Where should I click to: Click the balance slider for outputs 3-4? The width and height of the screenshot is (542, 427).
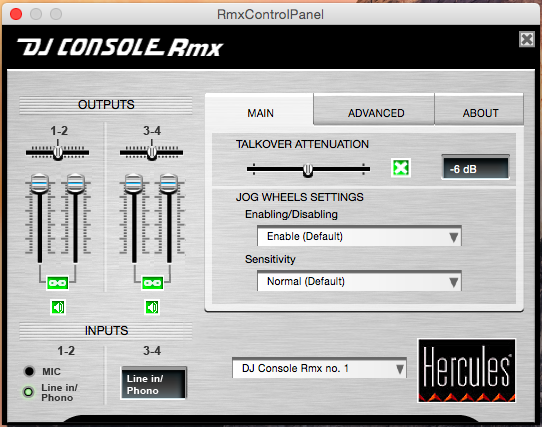pos(152,152)
